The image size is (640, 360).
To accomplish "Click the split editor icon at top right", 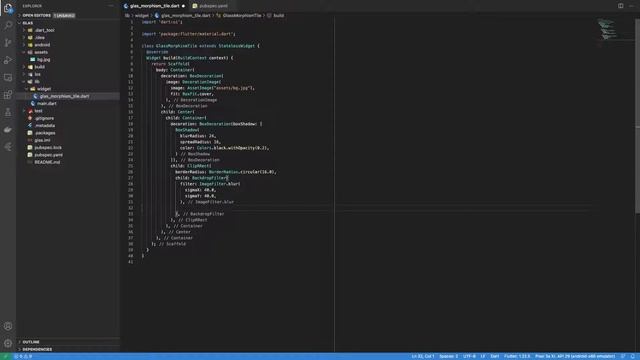I will (x=620, y=6).
